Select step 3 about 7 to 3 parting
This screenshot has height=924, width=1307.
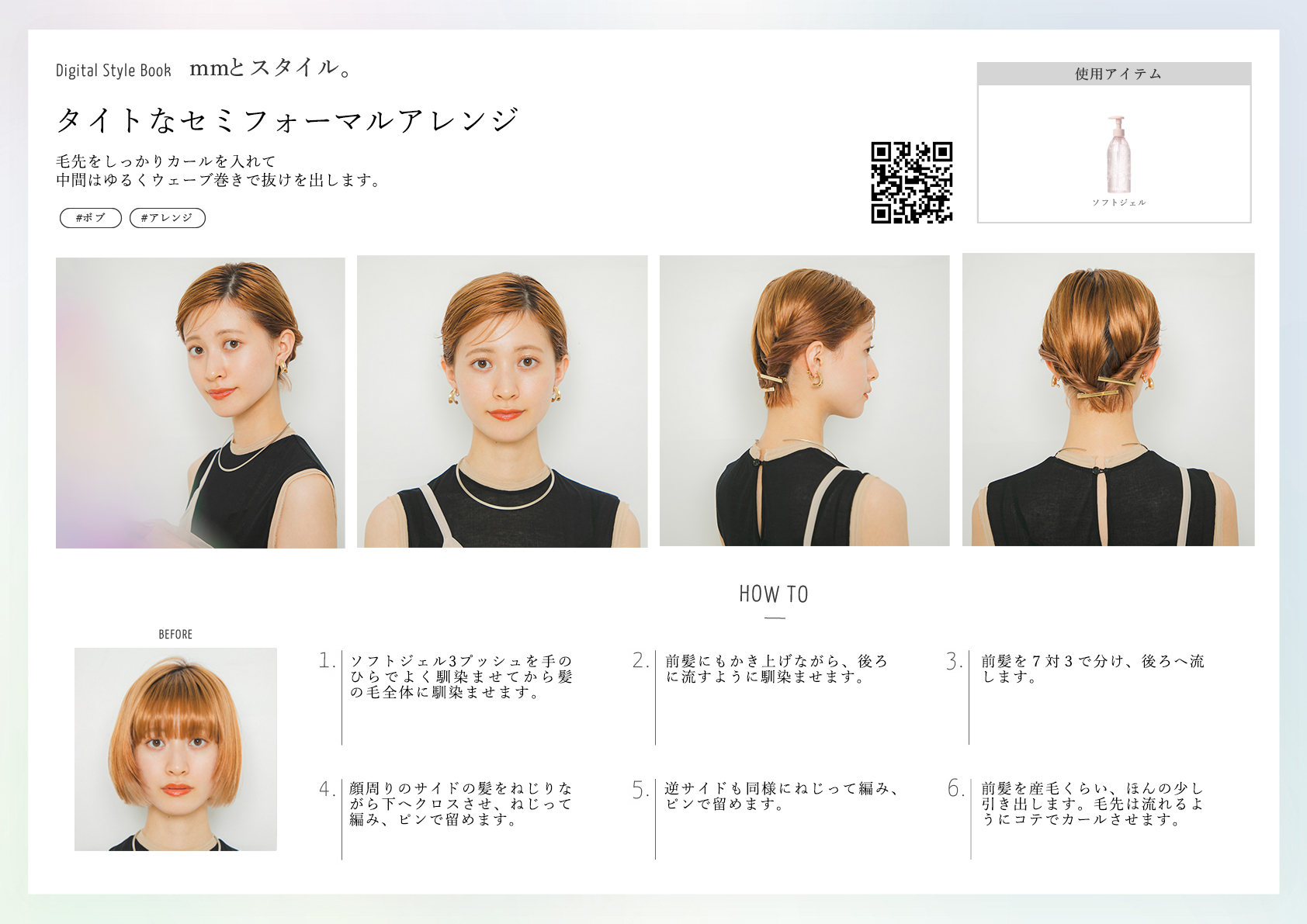1092,669
